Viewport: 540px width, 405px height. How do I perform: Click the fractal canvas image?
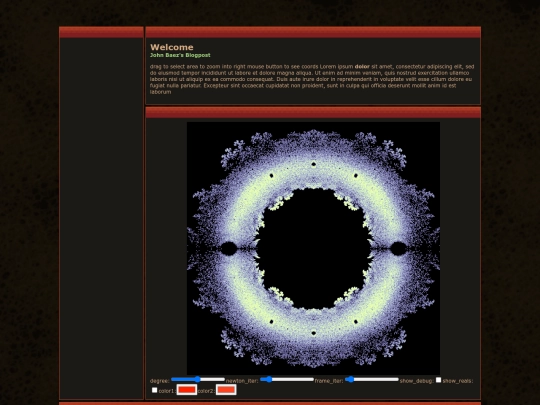(313, 248)
